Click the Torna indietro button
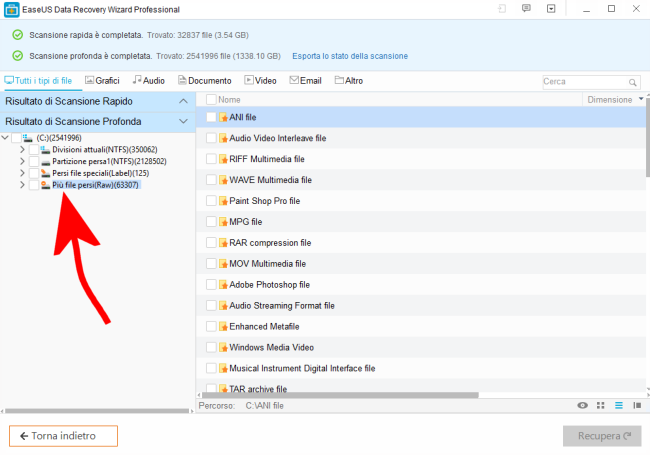The image size is (650, 455). pyautogui.click(x=63, y=436)
